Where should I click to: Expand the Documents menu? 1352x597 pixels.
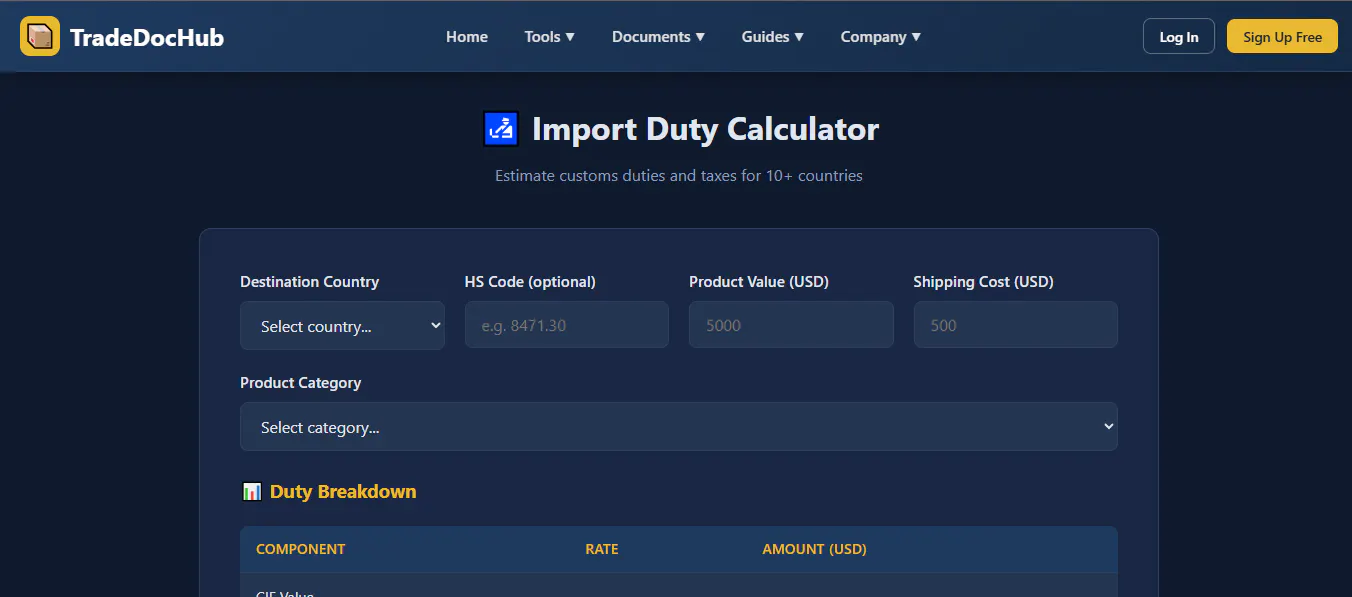(658, 37)
